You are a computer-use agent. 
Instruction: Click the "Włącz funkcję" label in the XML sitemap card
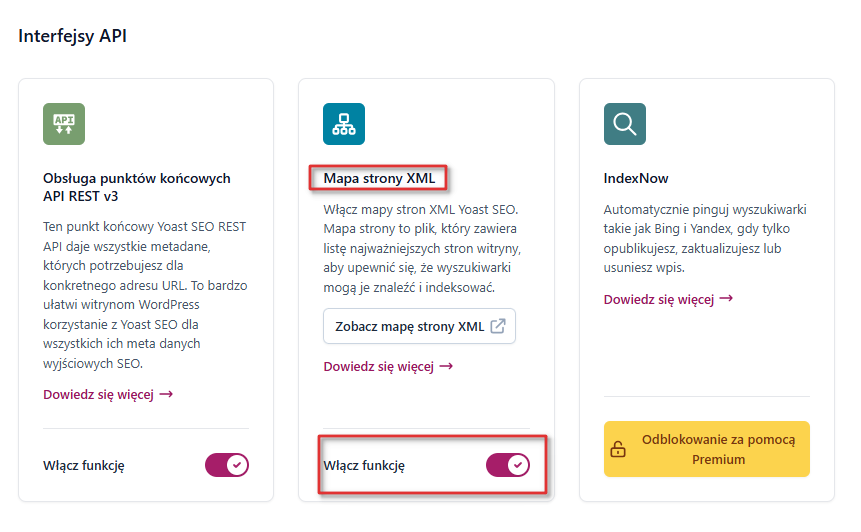(364, 465)
